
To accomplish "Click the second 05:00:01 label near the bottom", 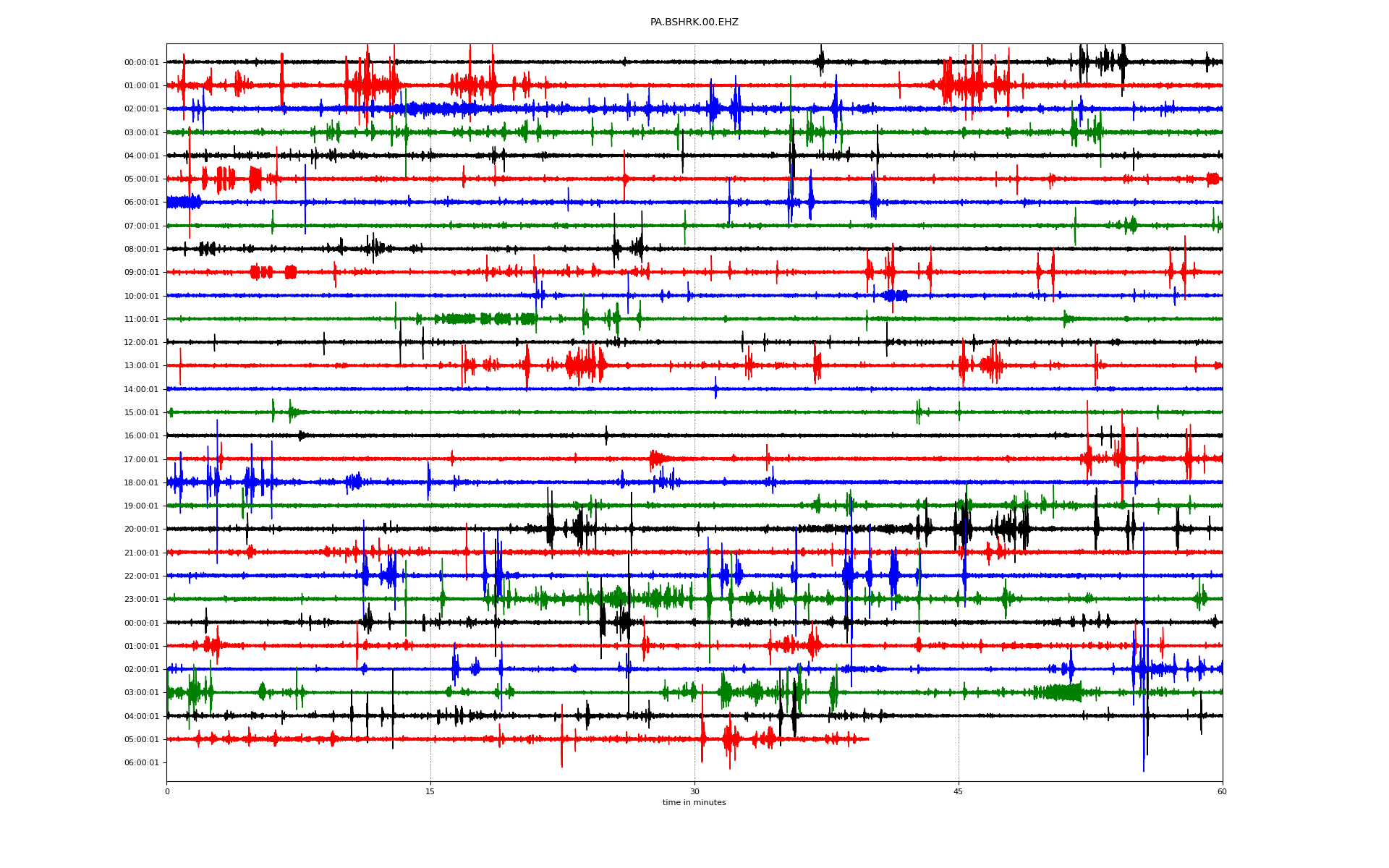I will [141, 740].
